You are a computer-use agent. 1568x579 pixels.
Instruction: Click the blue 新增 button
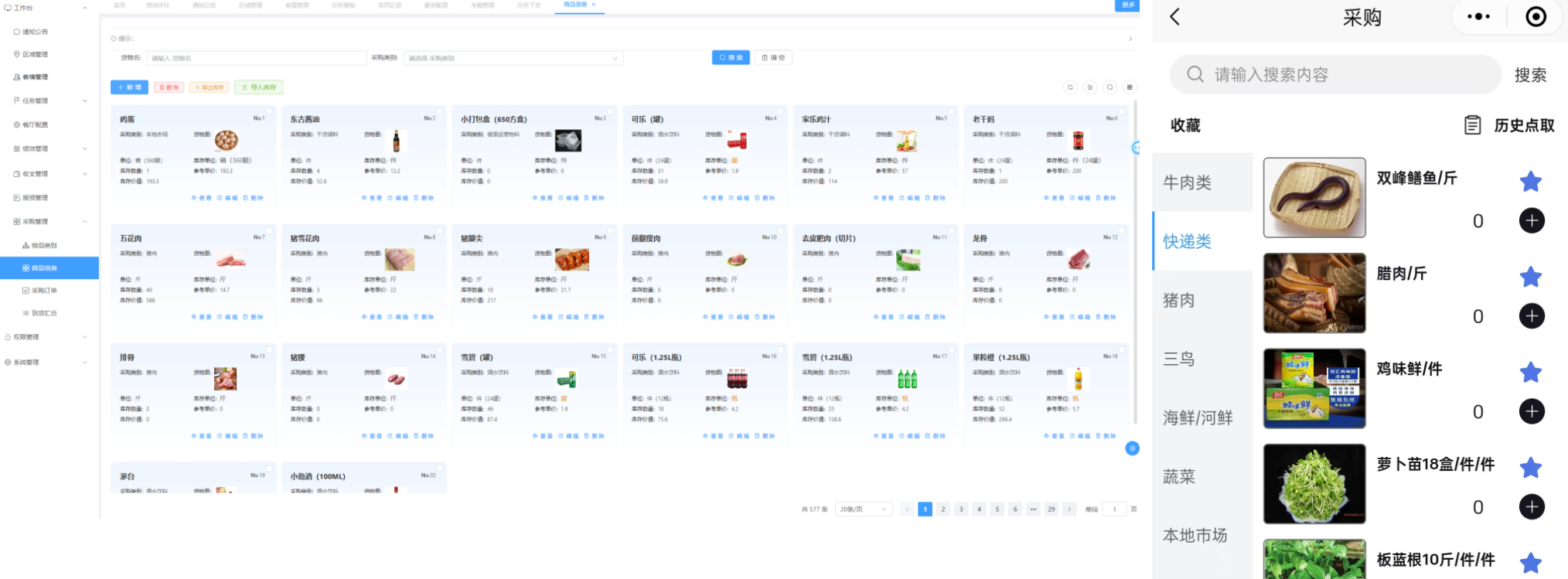[x=129, y=87]
